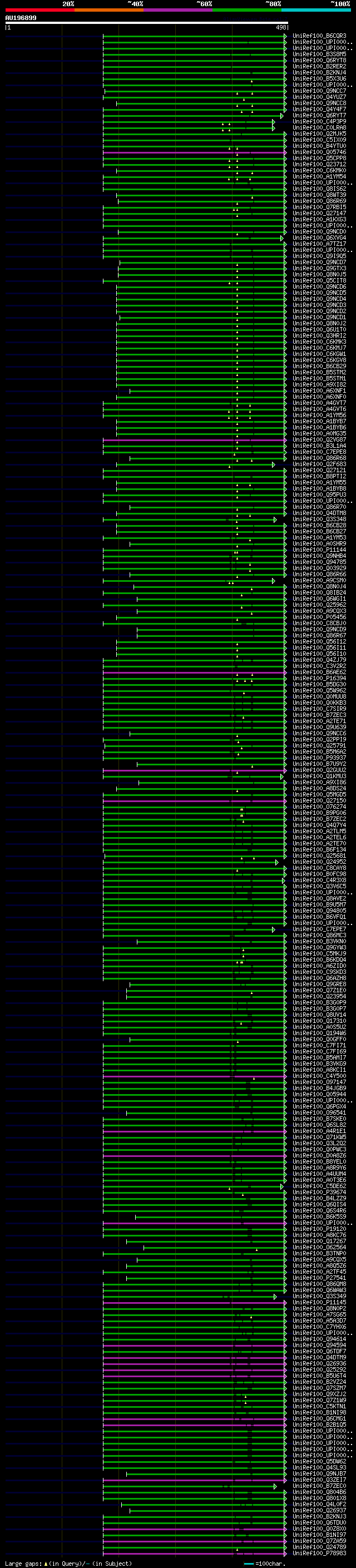Open hit UniRef100_B3S8M5
356x1568 pixels.
[x=319, y=54]
